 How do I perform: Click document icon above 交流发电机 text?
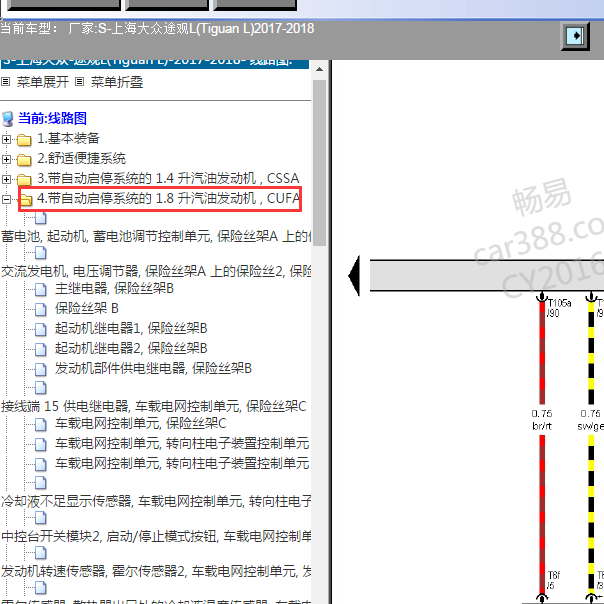[x=40, y=253]
